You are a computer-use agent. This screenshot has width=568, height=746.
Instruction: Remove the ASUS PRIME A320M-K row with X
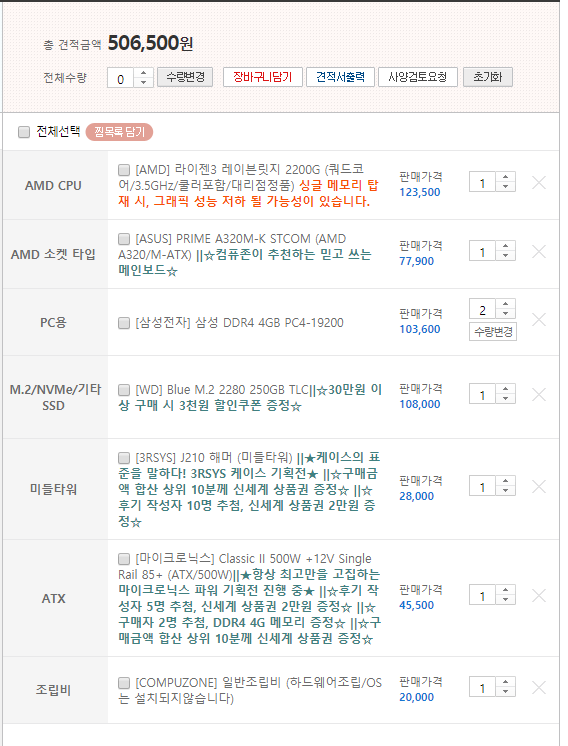(x=539, y=251)
